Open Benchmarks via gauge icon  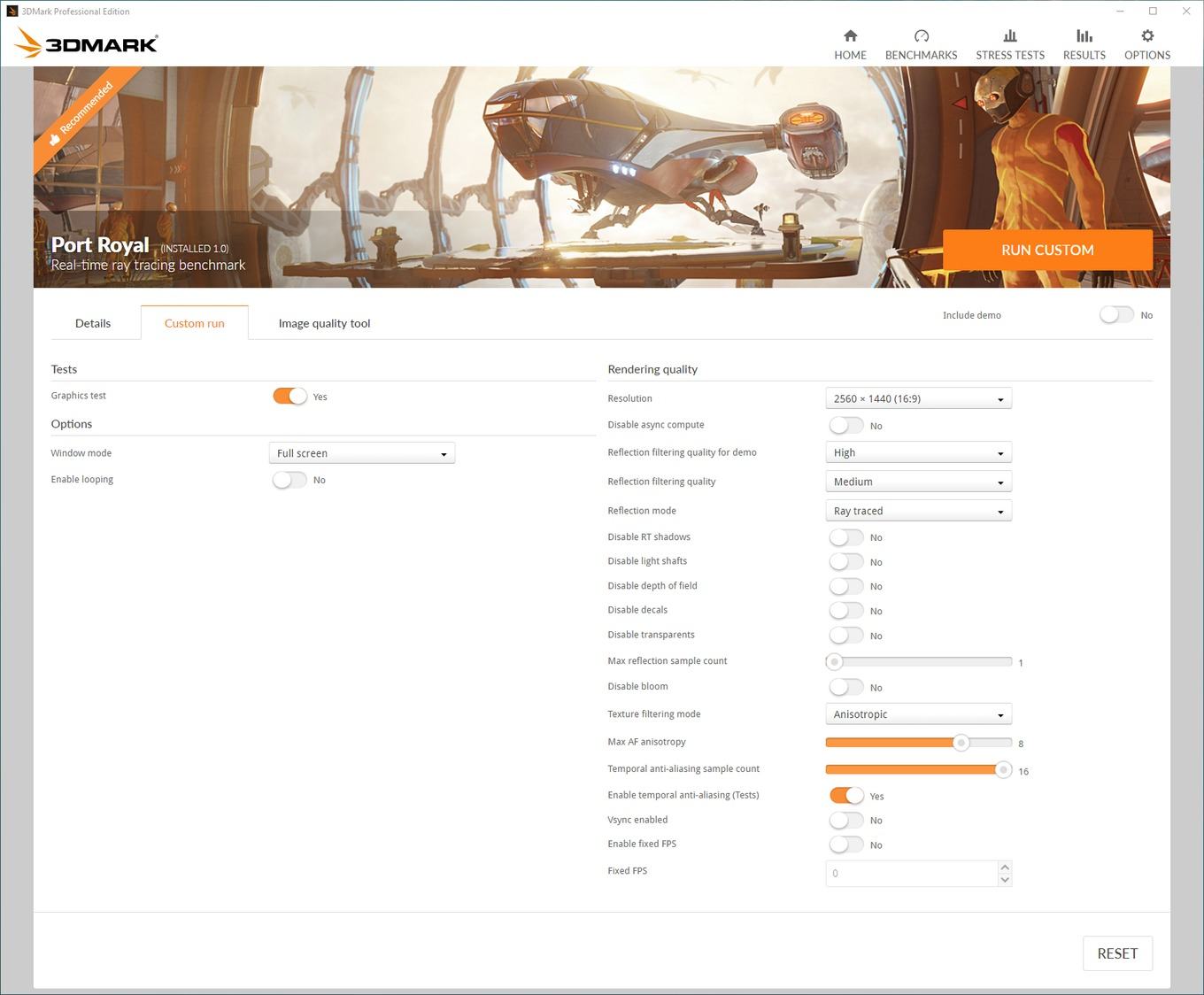click(921, 35)
